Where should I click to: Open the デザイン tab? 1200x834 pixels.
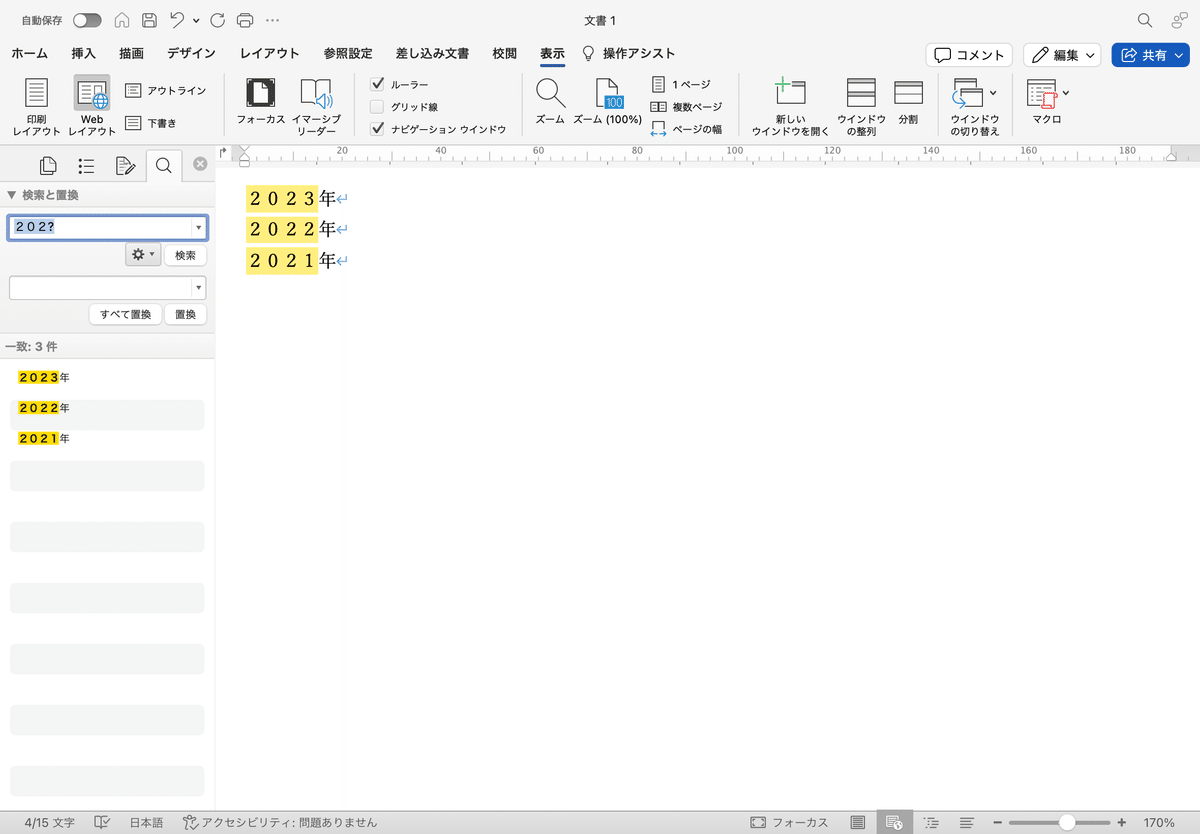pos(193,54)
